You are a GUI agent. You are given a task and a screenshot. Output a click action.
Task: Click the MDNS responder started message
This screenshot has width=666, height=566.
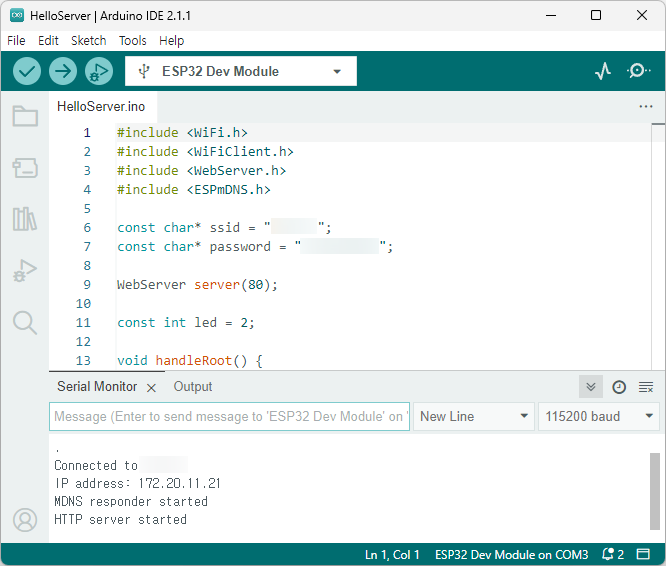(131, 501)
